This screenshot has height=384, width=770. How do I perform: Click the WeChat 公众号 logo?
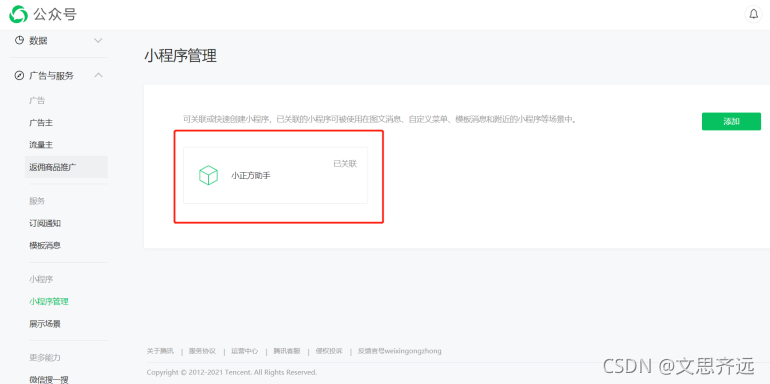[43, 14]
